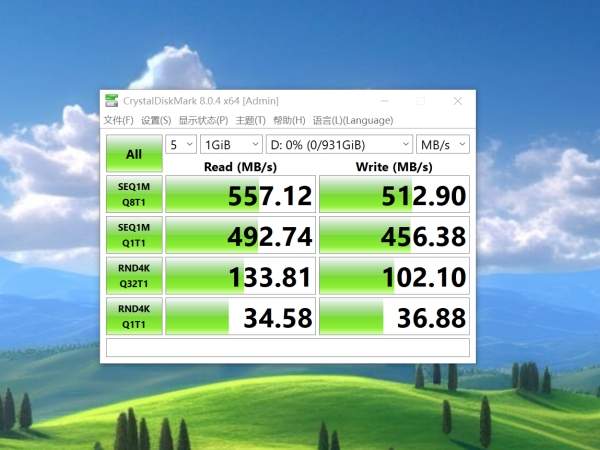The height and width of the screenshot is (450, 600).
Task: Open the test count dropdown showing 5
Action: (181, 144)
